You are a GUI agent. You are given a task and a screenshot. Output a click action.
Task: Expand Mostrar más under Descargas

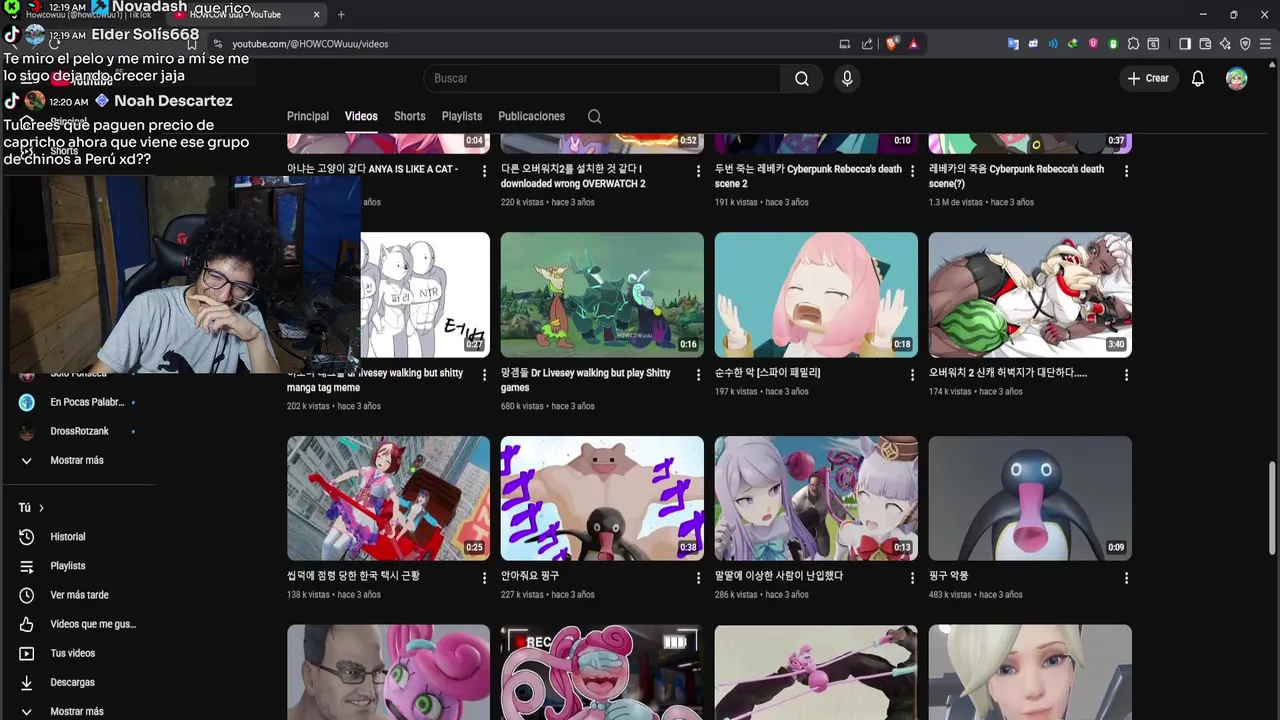(78, 711)
